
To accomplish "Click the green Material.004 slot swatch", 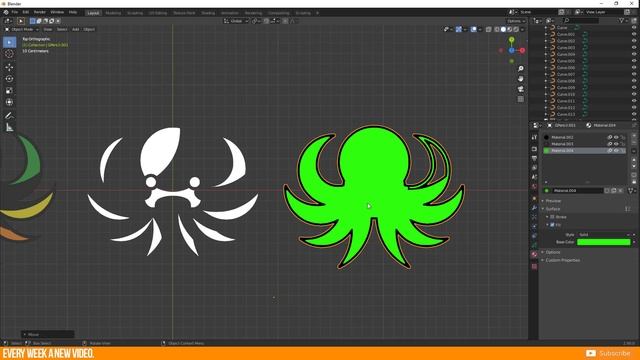I will pyautogui.click(x=547, y=151).
